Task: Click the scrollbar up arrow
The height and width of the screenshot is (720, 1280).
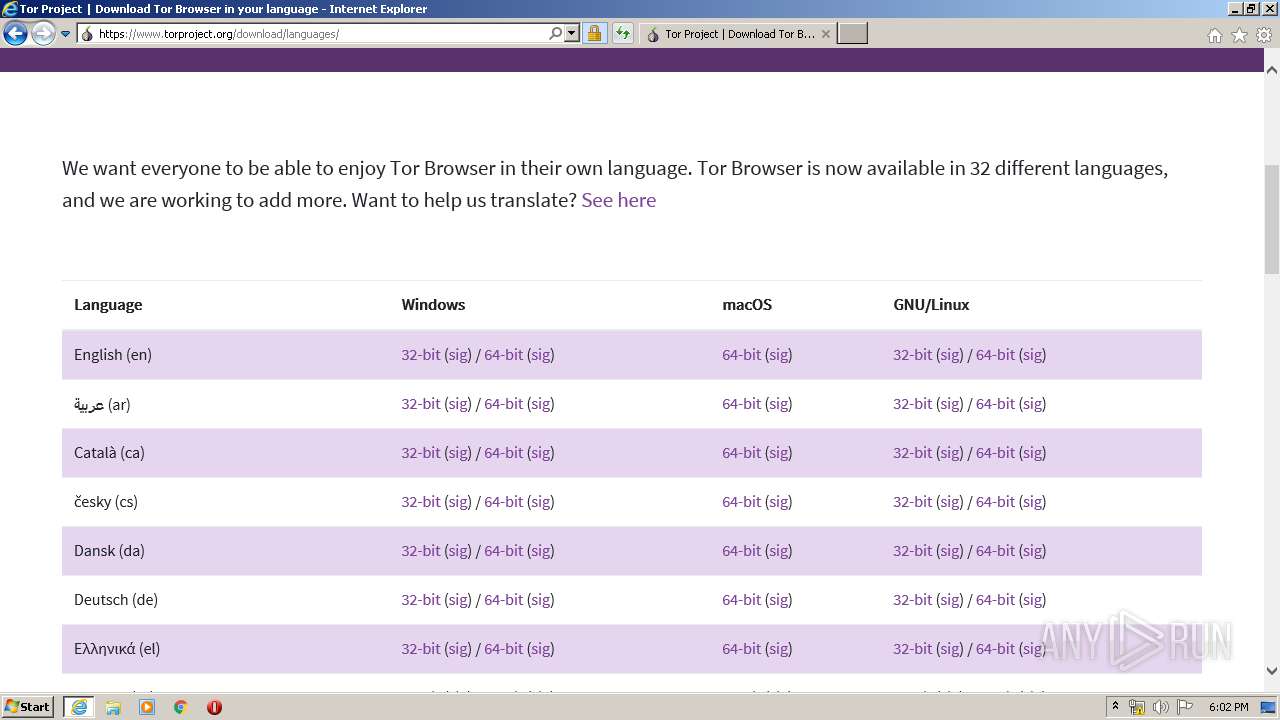Action: click(x=1272, y=70)
